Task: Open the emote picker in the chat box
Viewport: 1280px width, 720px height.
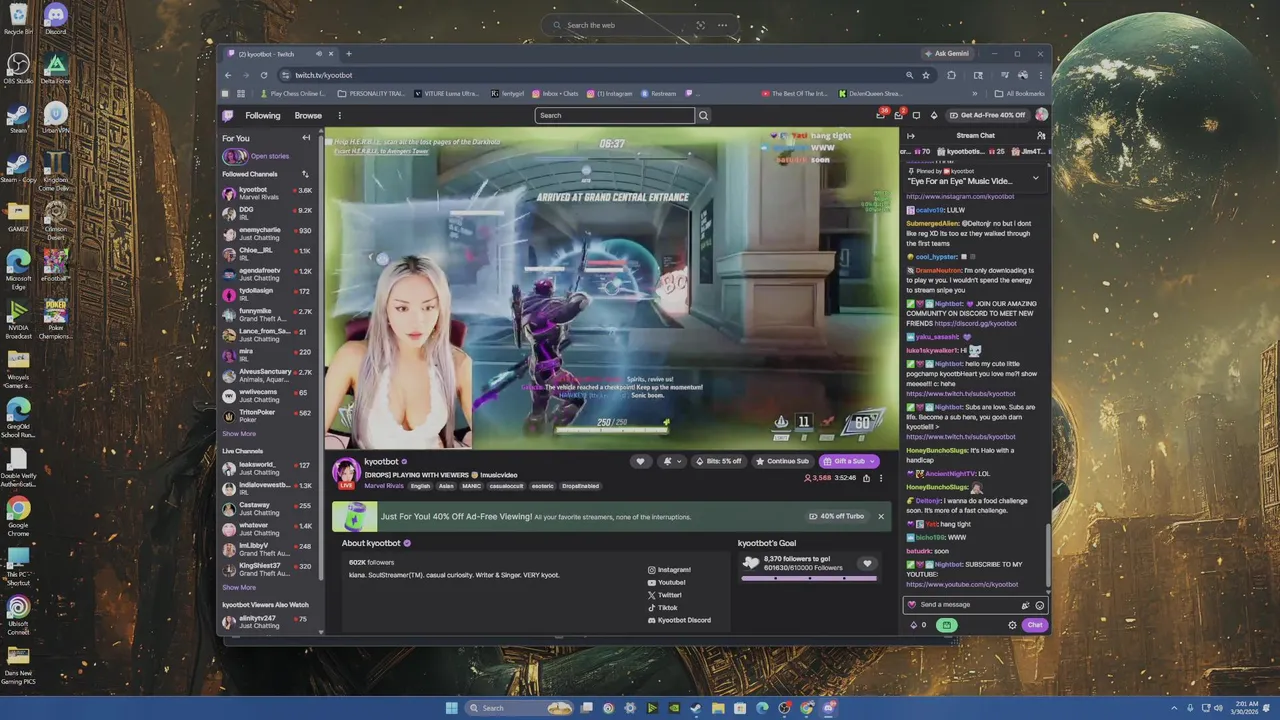Action: [1040, 605]
